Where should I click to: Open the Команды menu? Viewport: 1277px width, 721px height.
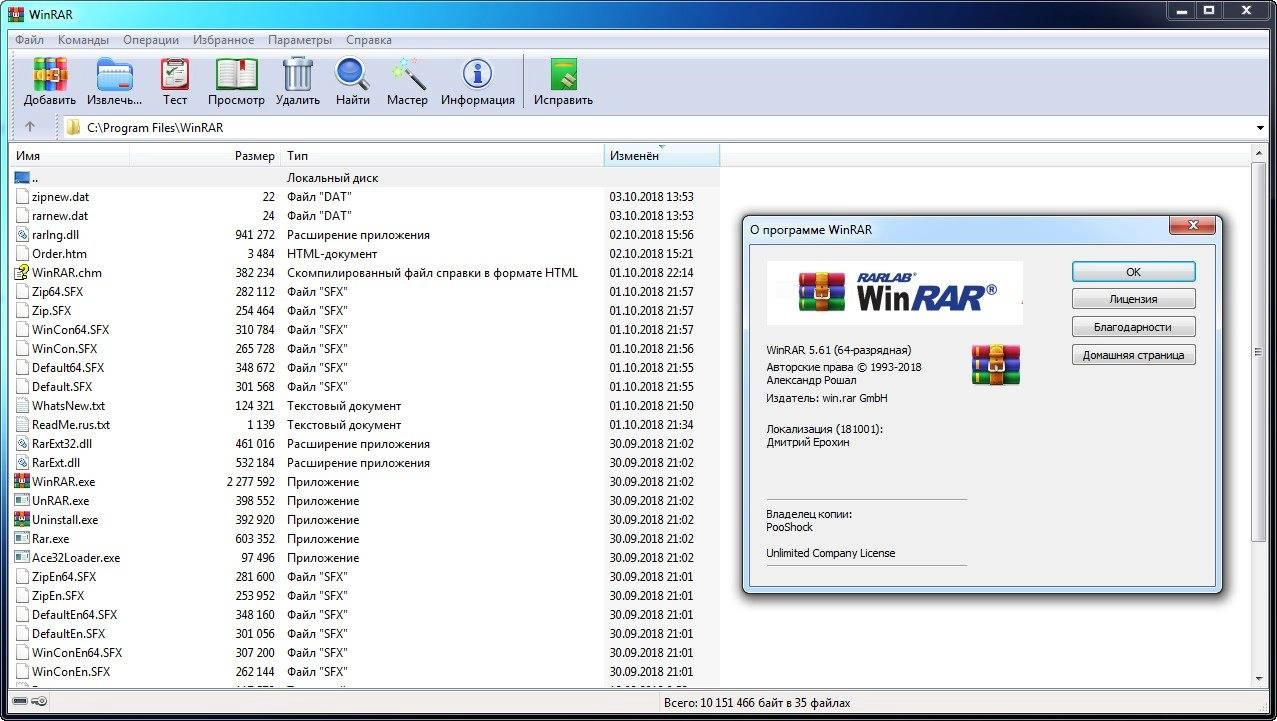83,40
